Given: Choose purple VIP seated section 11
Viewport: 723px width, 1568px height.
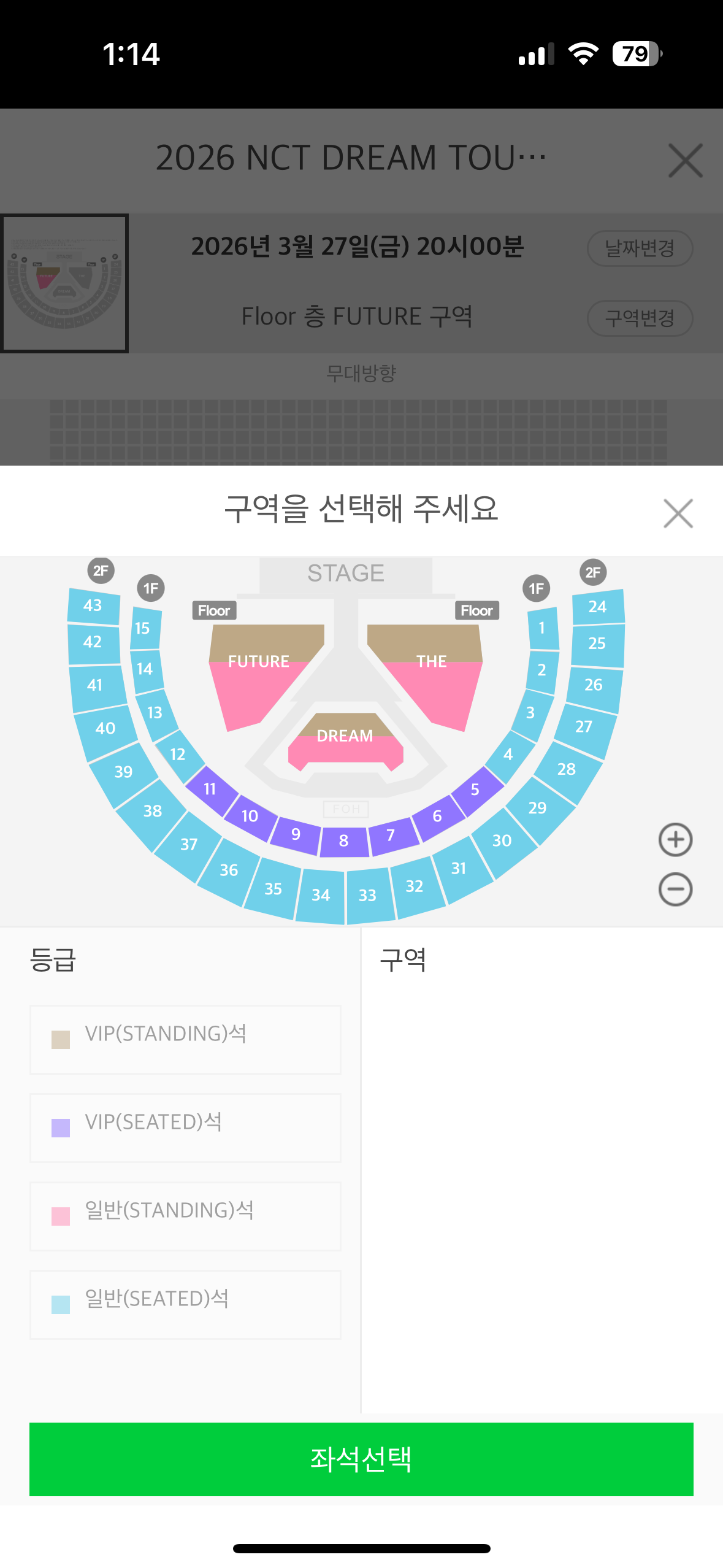Looking at the screenshot, I should pos(210,790).
